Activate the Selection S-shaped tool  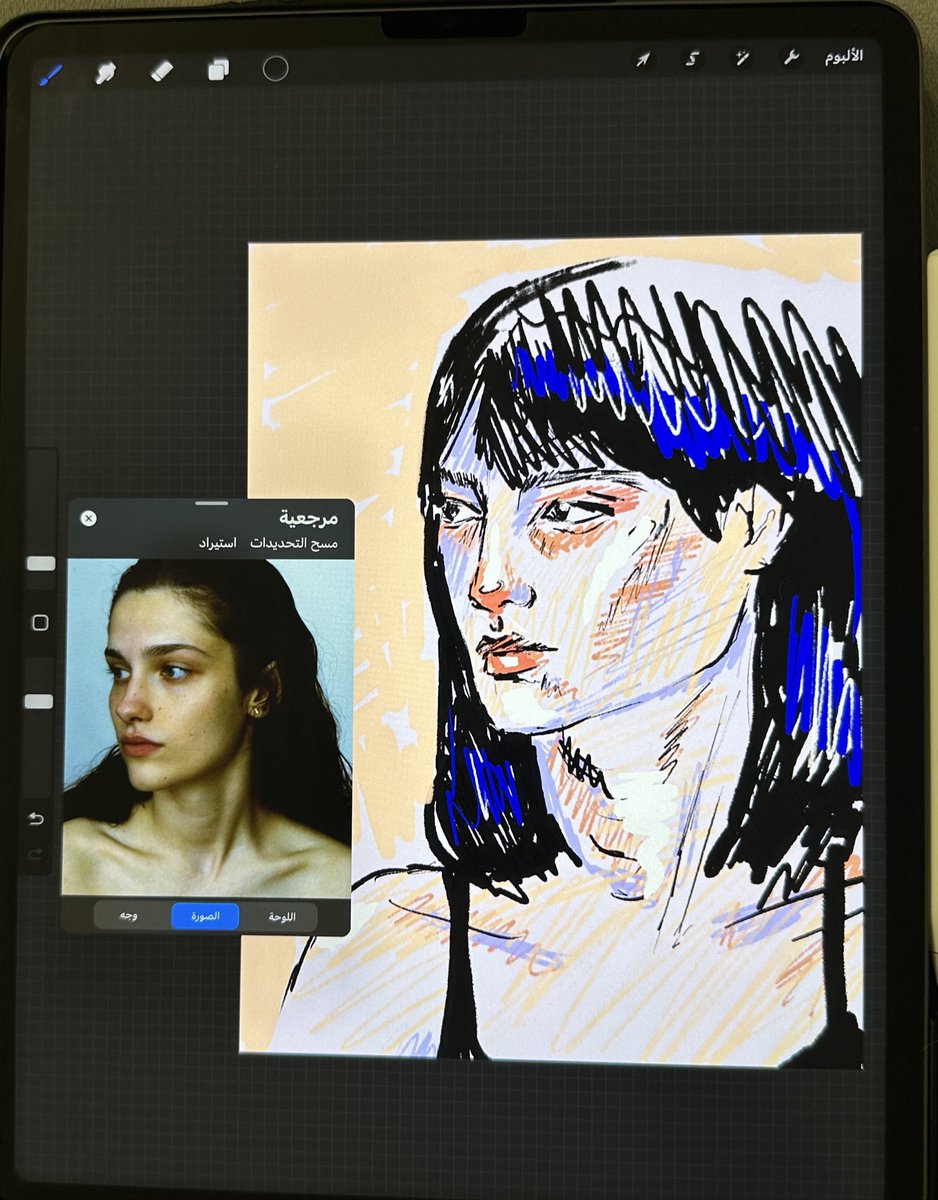[692, 58]
